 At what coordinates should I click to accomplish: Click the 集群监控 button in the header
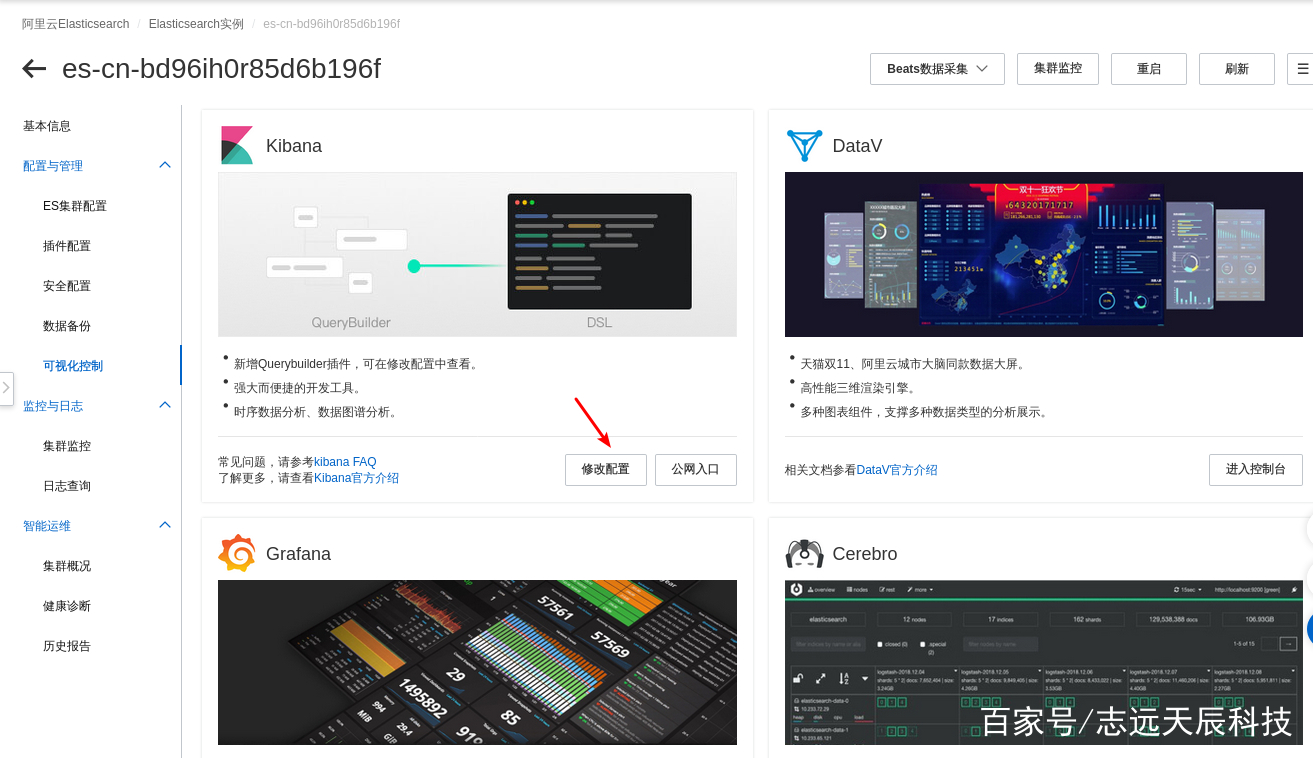click(x=1058, y=69)
